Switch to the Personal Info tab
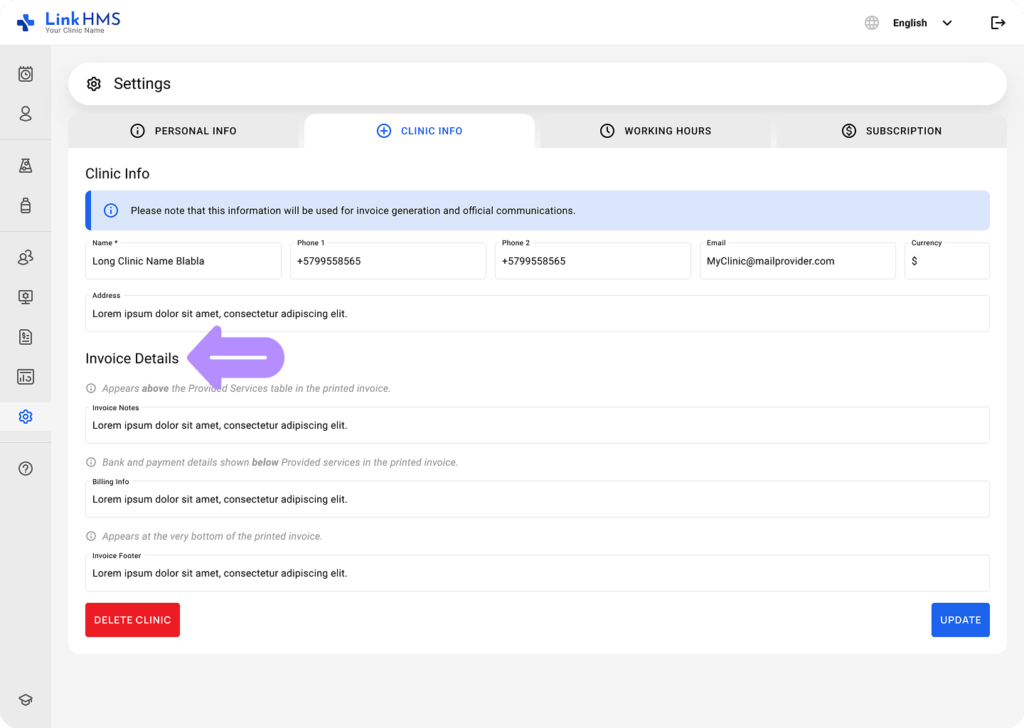 [x=185, y=131]
